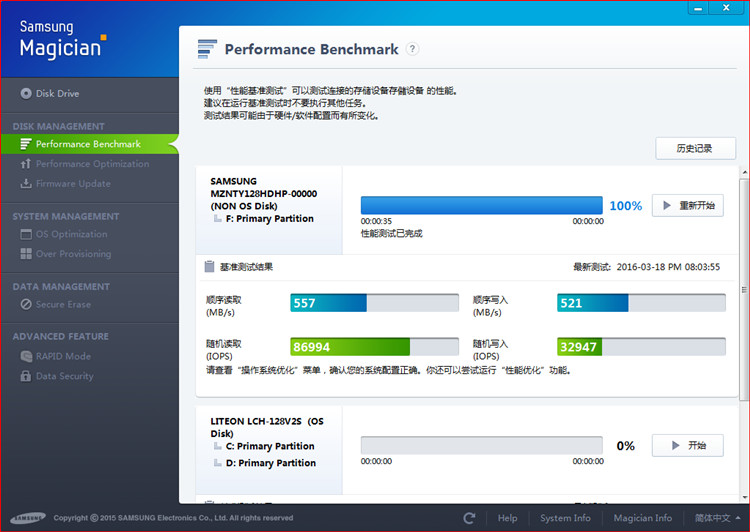Click the Disk Drive disc icon

(x=26, y=93)
